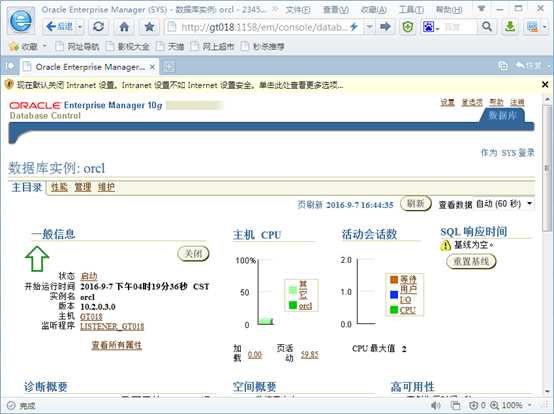Reload the page with refresh icon

tap(99, 26)
